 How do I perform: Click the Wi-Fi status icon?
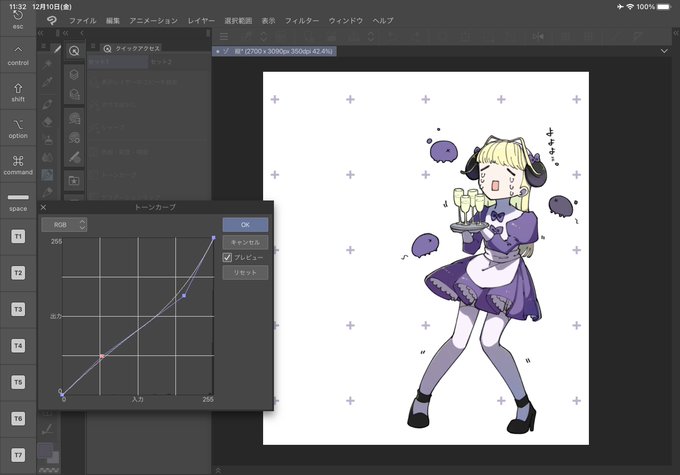pos(630,7)
